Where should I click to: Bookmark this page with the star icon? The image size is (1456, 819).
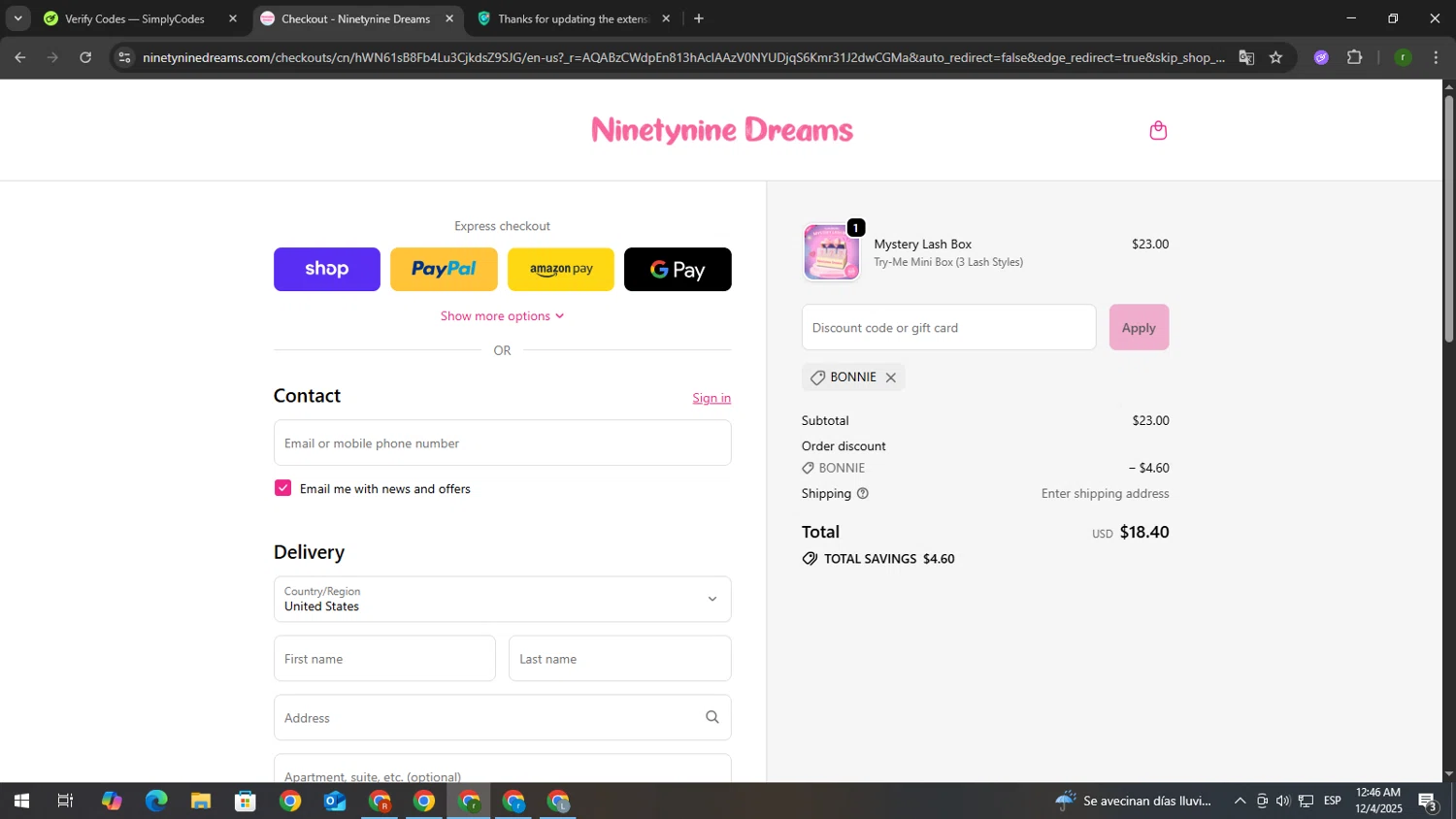click(x=1275, y=57)
